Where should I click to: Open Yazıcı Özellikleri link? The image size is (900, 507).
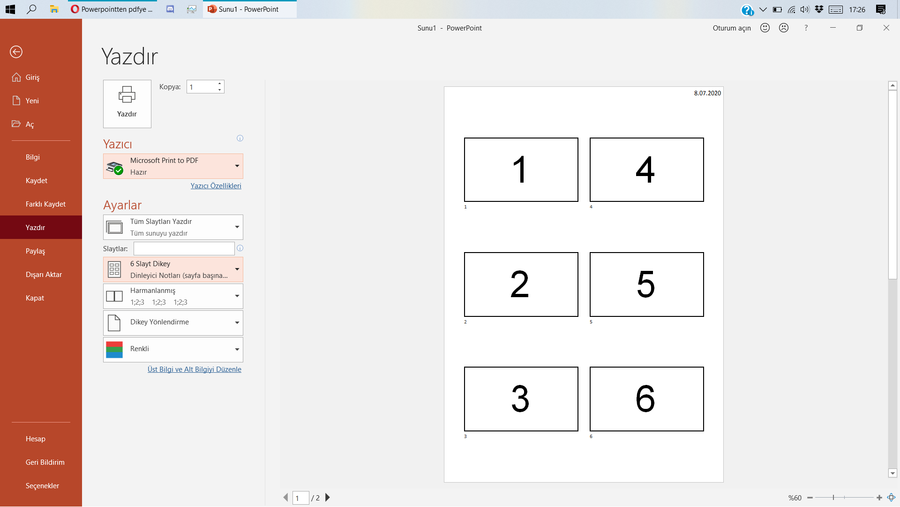point(216,186)
